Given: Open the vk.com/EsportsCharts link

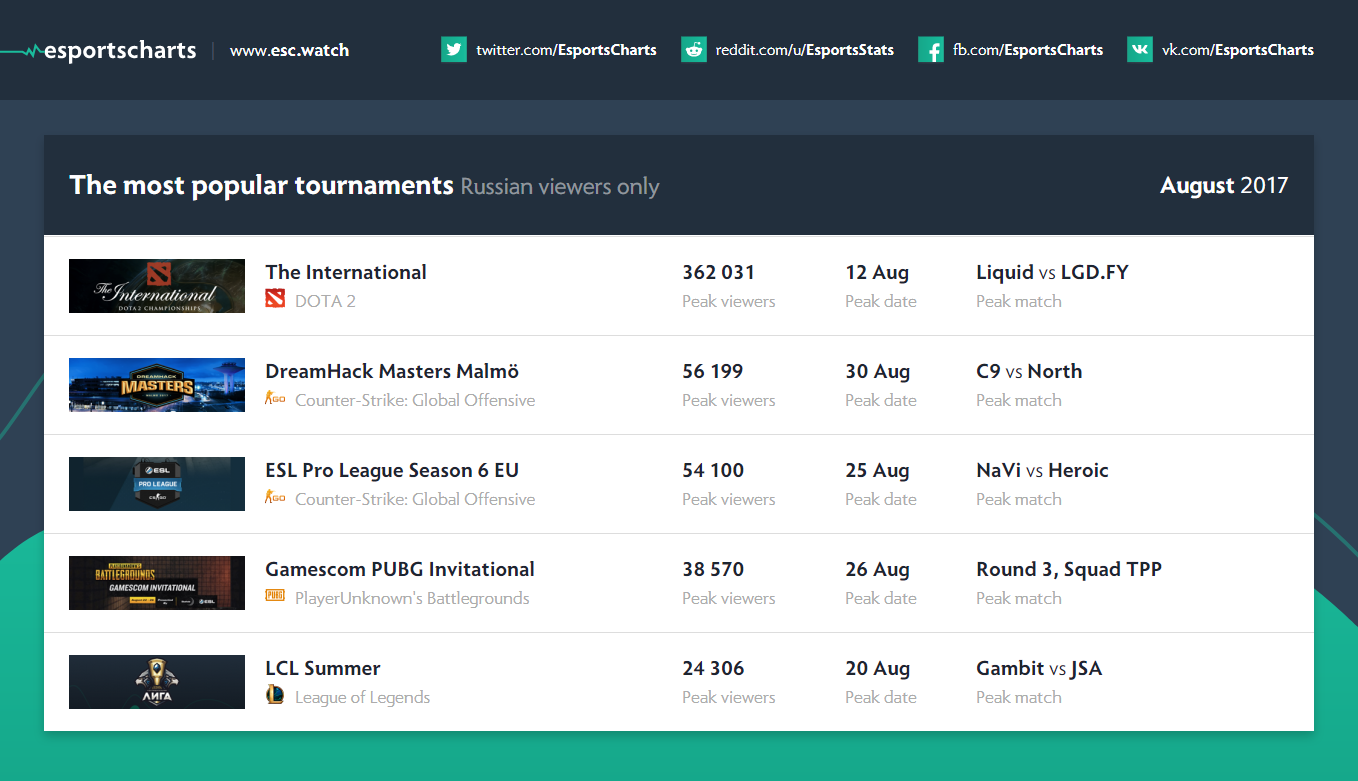Looking at the screenshot, I should [1238, 49].
